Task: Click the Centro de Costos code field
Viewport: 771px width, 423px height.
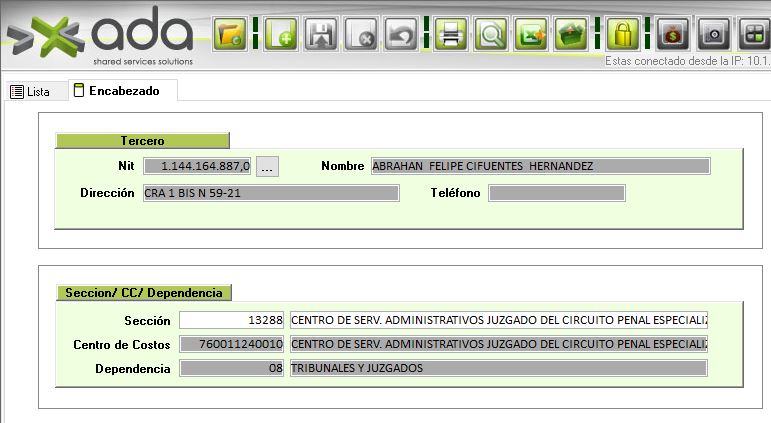Action: [232, 344]
